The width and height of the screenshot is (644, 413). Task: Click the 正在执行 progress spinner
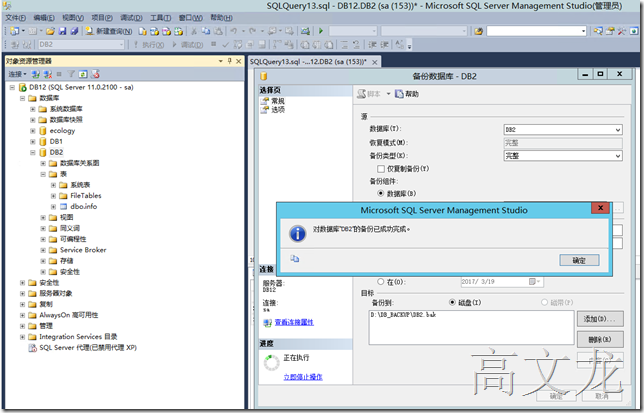[x=271, y=363]
